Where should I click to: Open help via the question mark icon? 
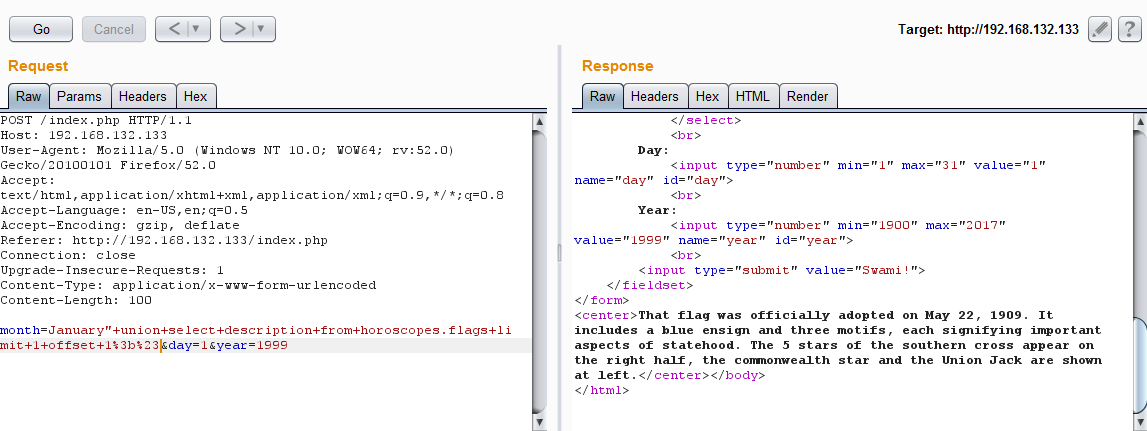pos(1129,29)
